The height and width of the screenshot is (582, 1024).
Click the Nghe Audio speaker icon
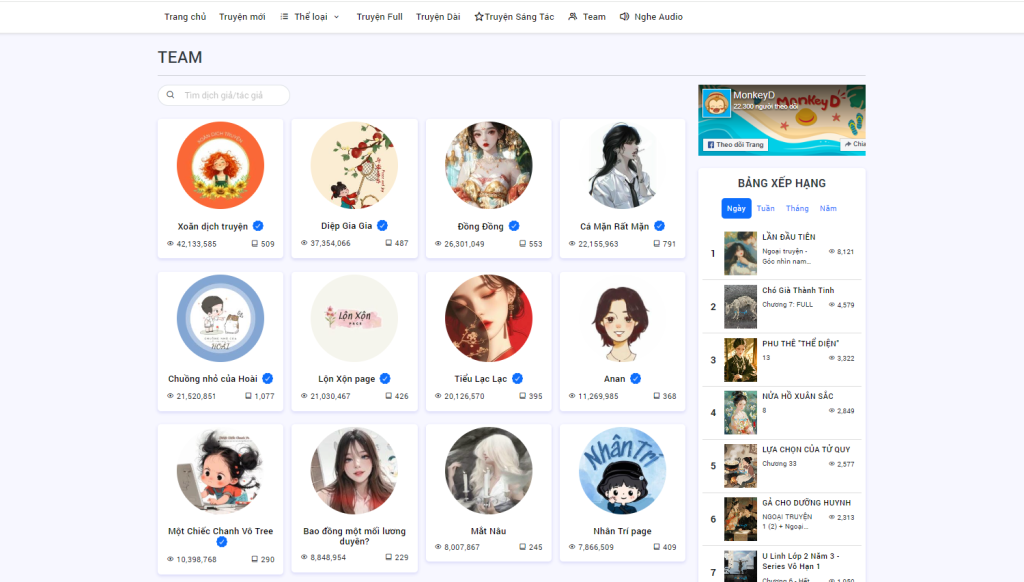[624, 17]
